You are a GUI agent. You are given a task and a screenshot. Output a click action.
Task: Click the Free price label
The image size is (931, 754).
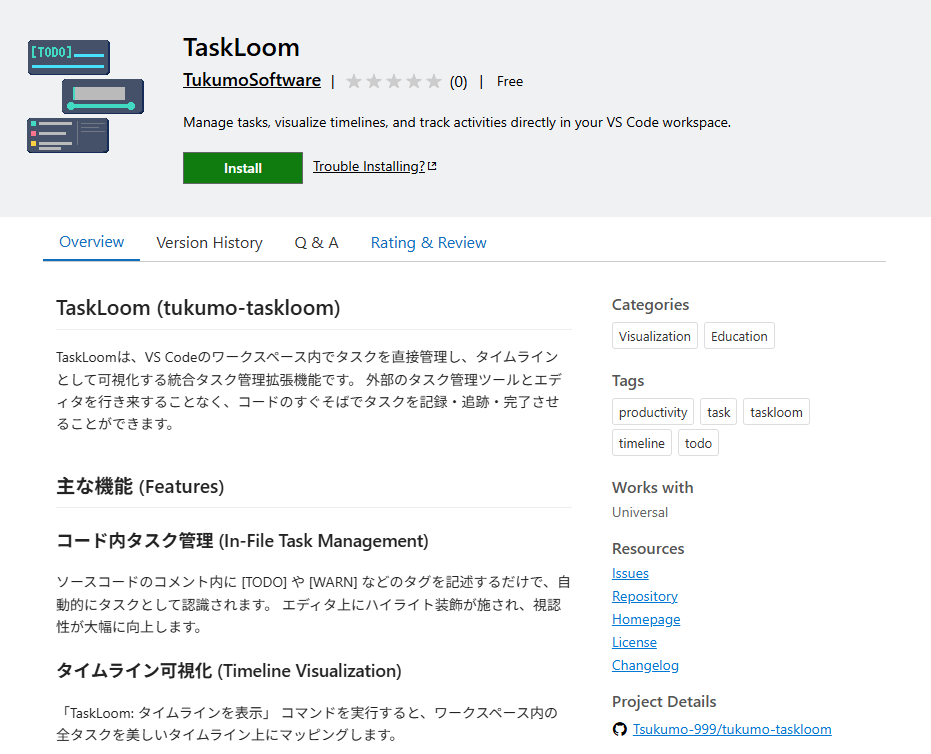pyautogui.click(x=510, y=81)
